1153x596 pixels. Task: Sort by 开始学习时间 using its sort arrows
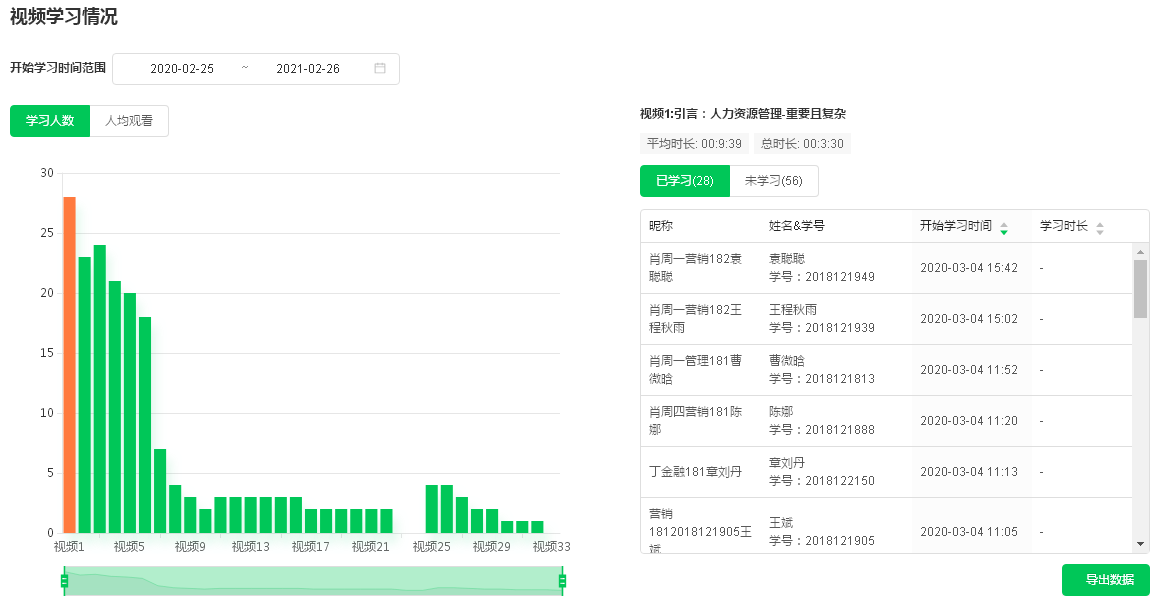1004,227
